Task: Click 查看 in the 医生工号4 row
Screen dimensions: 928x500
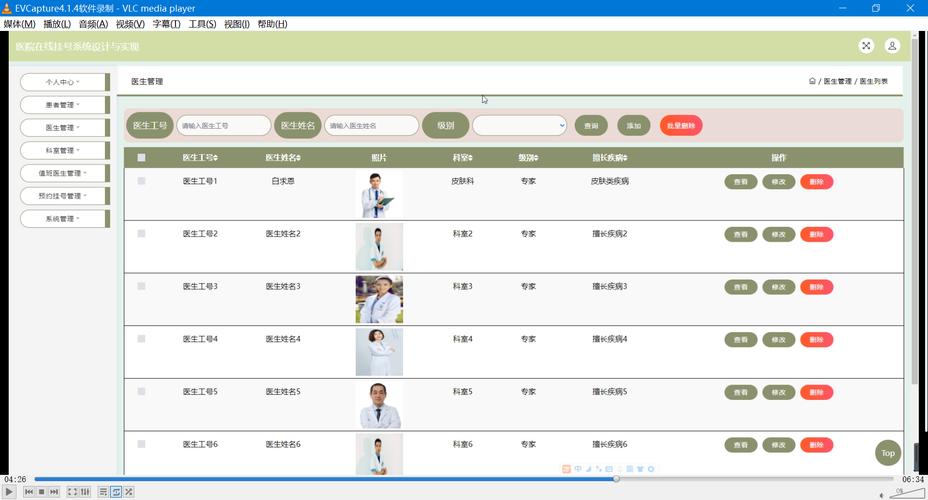Action: 741,340
